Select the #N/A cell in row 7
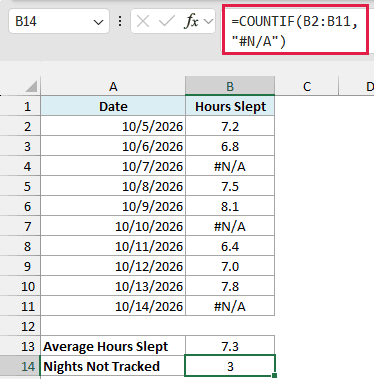Image resolution: width=374 pixels, height=379 pixels. tap(230, 226)
